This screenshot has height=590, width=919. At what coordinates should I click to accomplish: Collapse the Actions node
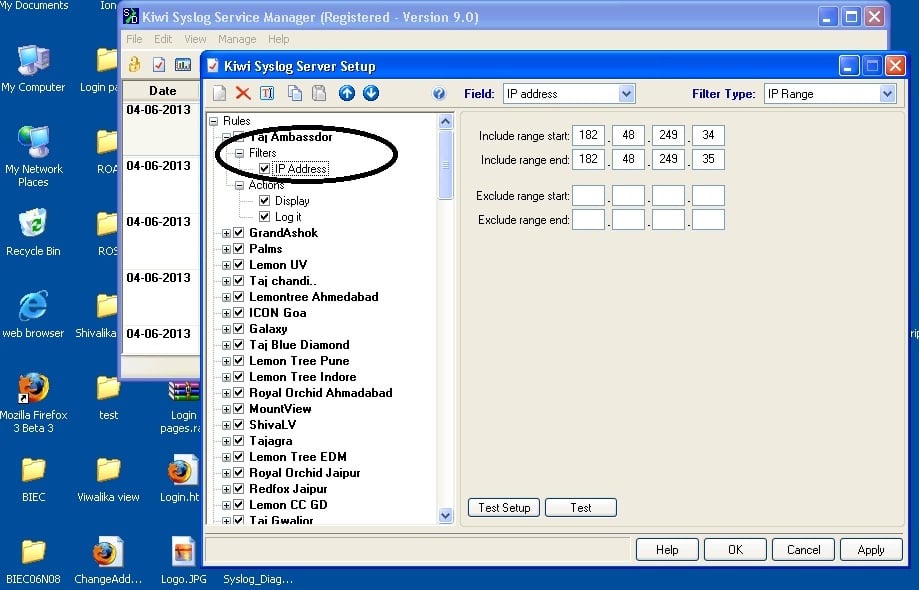239,185
